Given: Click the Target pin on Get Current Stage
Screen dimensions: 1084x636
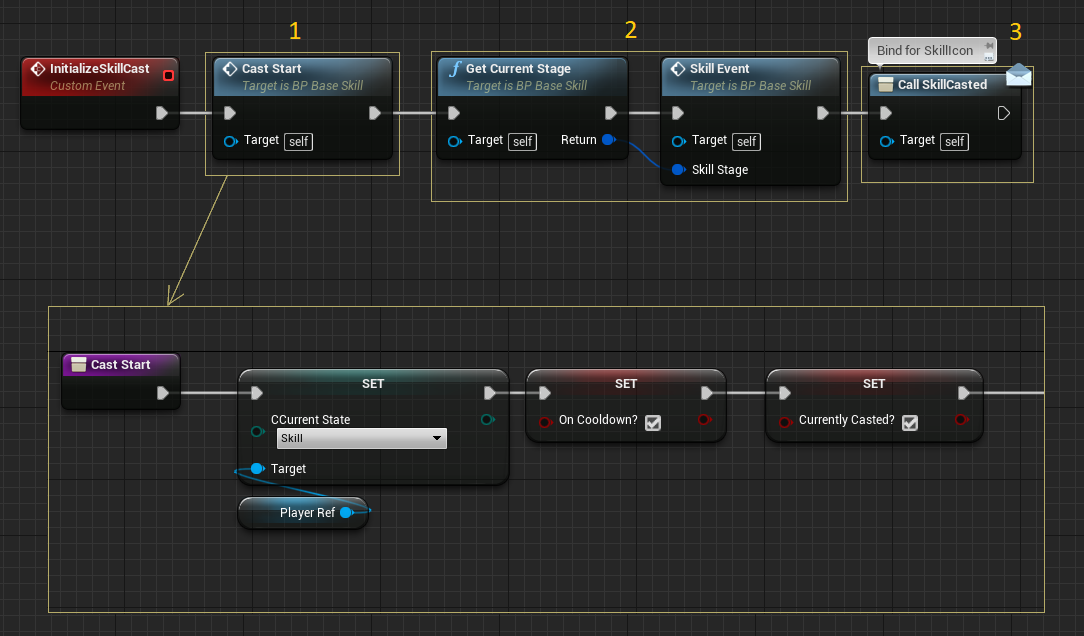Looking at the screenshot, I should point(455,141).
